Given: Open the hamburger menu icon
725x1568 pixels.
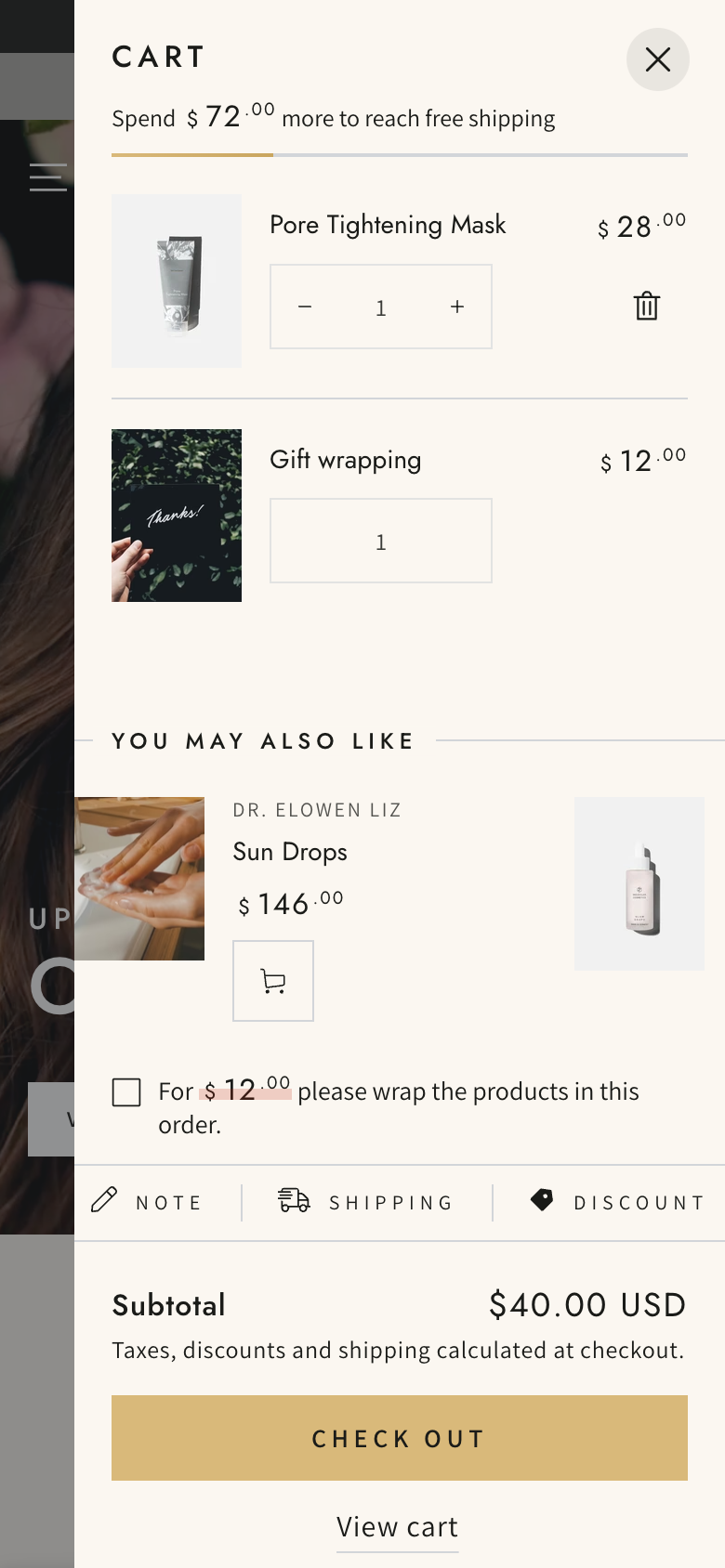Looking at the screenshot, I should pyautogui.click(x=48, y=176).
